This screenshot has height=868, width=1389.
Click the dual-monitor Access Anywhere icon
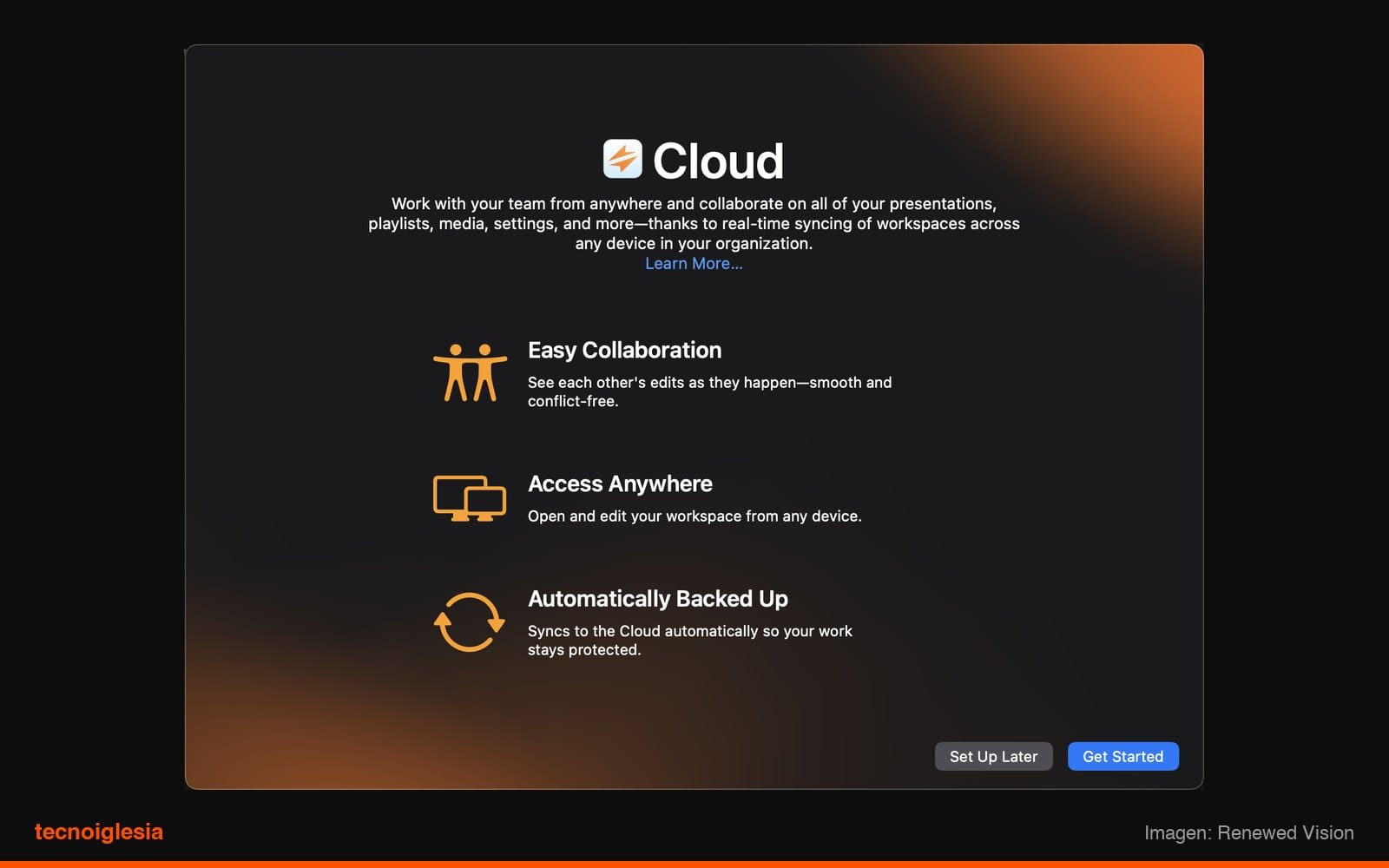(x=470, y=498)
